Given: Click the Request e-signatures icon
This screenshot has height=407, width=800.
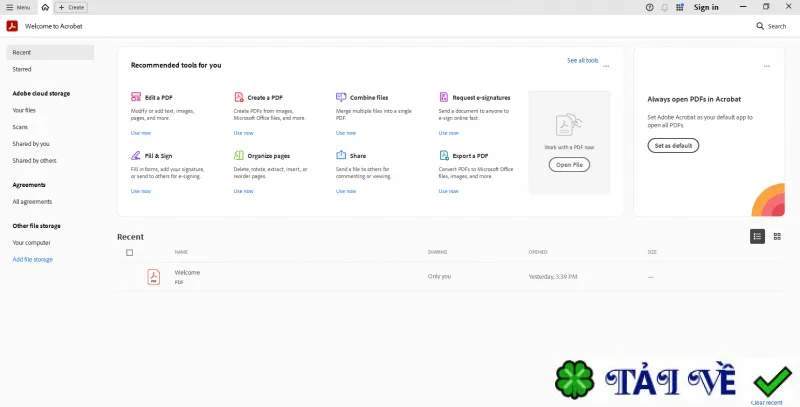Looking at the screenshot, I should pos(444,97).
